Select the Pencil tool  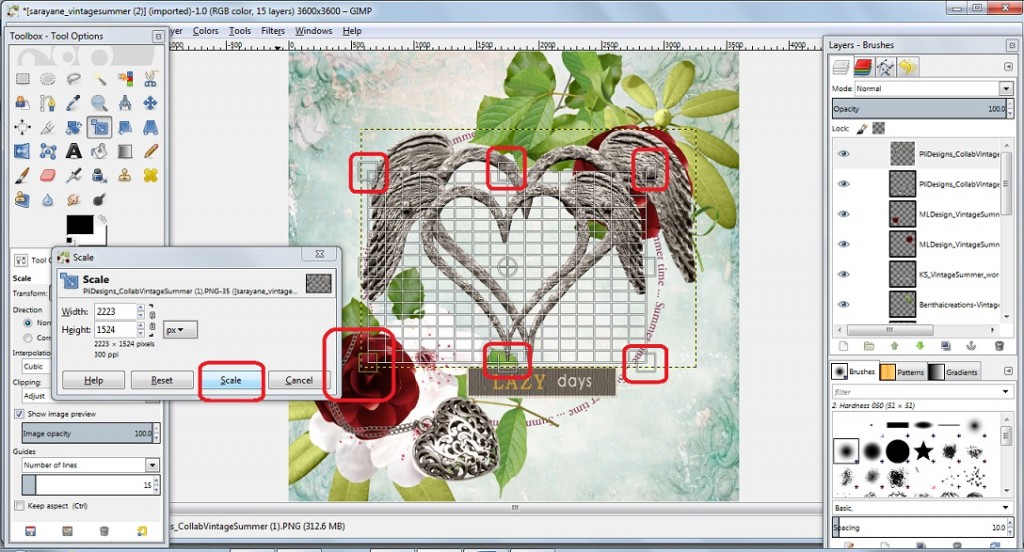coord(151,152)
